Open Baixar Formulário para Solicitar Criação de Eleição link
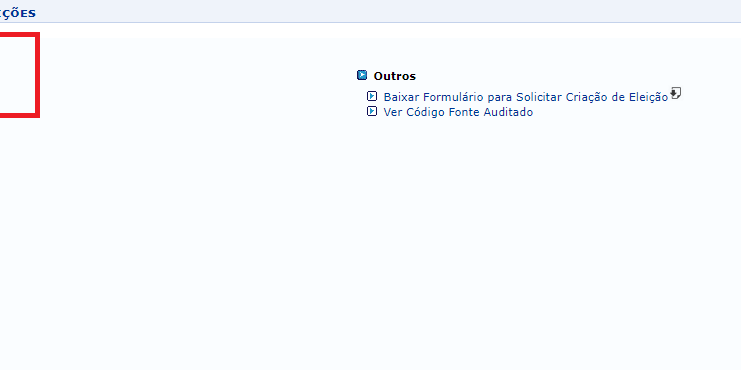This screenshot has height=370, width=741. point(526,97)
